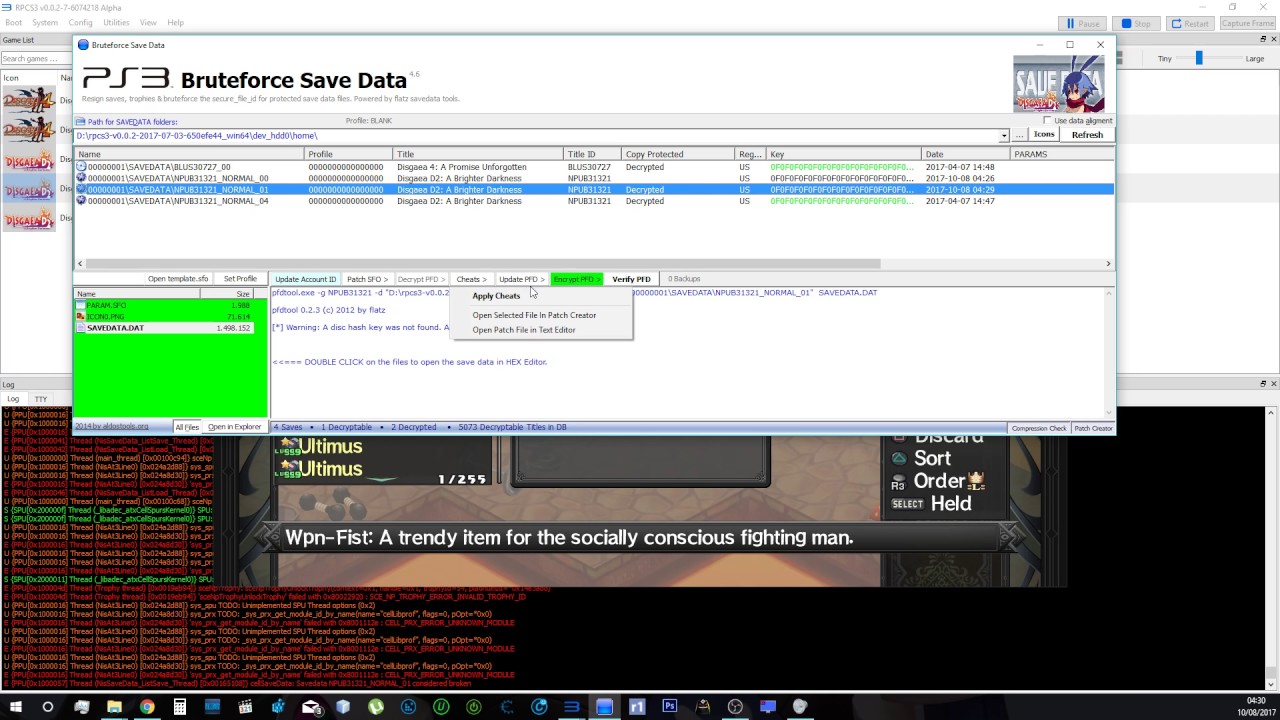Click the path browse ellipsis button
1280x720 pixels.
(1019, 135)
